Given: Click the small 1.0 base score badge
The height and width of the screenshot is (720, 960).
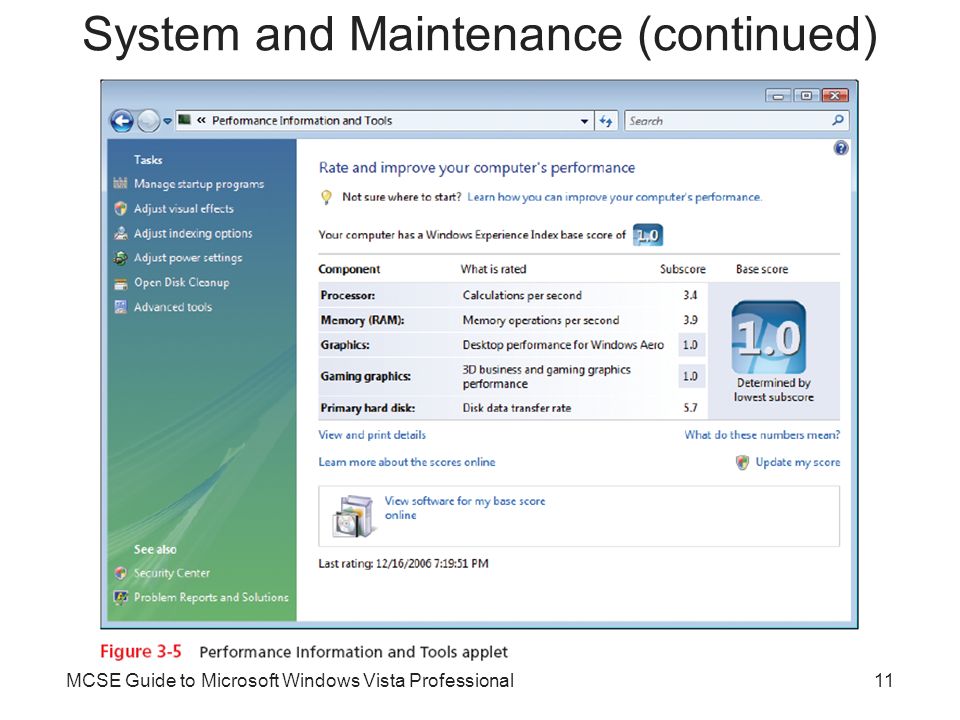Looking at the screenshot, I should (648, 235).
